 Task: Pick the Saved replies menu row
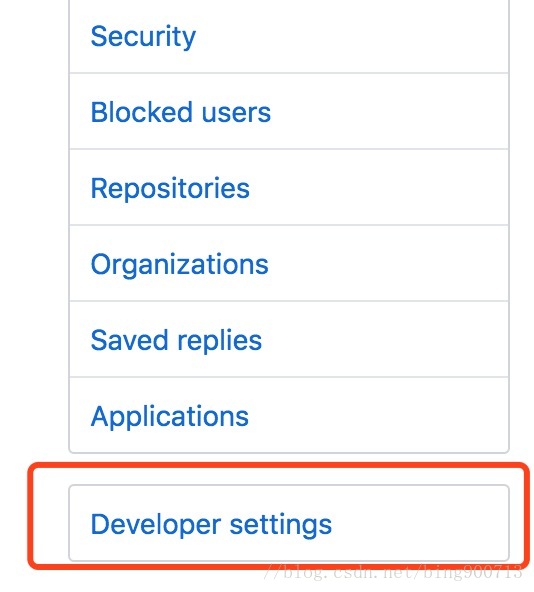coord(289,339)
